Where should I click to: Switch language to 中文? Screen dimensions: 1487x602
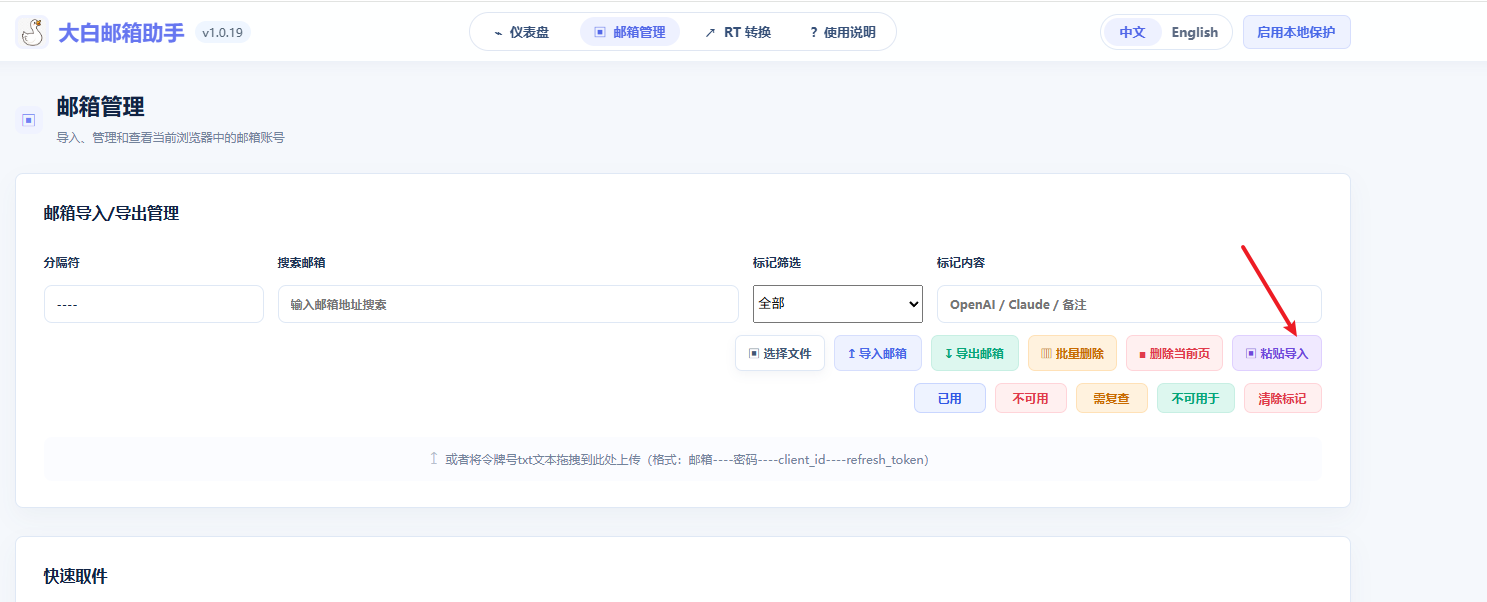pyautogui.click(x=1132, y=32)
